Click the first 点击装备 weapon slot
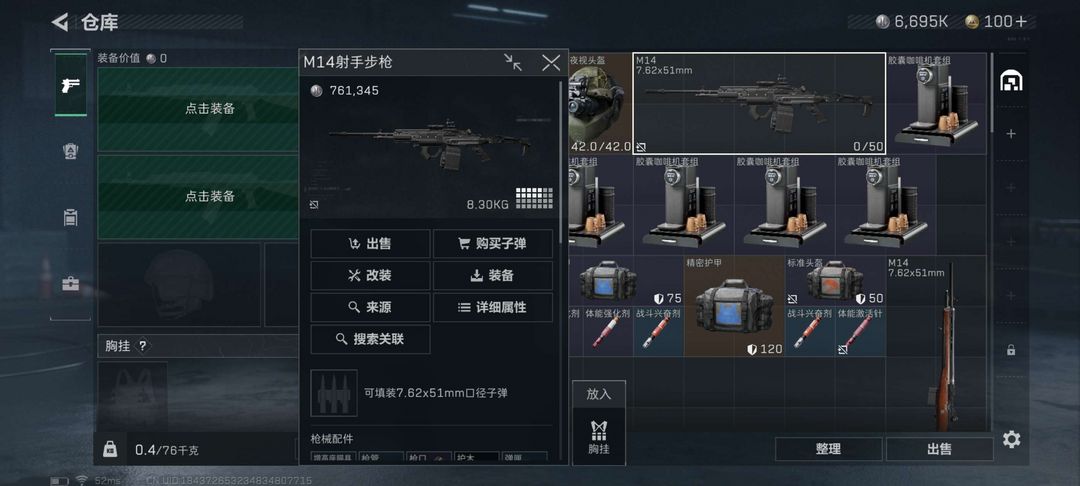This screenshot has height=486, width=1080. 209,109
